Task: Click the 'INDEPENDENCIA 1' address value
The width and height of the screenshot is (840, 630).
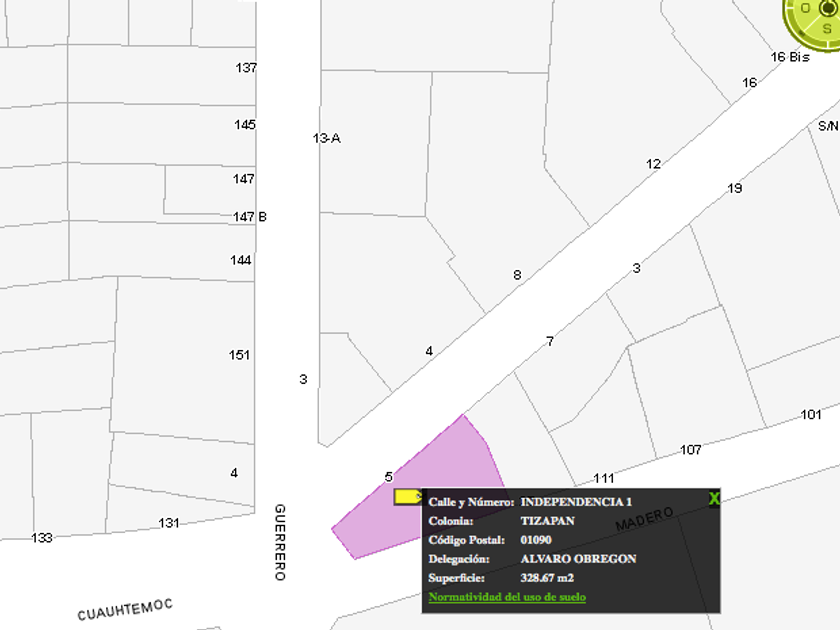Action: click(576, 502)
